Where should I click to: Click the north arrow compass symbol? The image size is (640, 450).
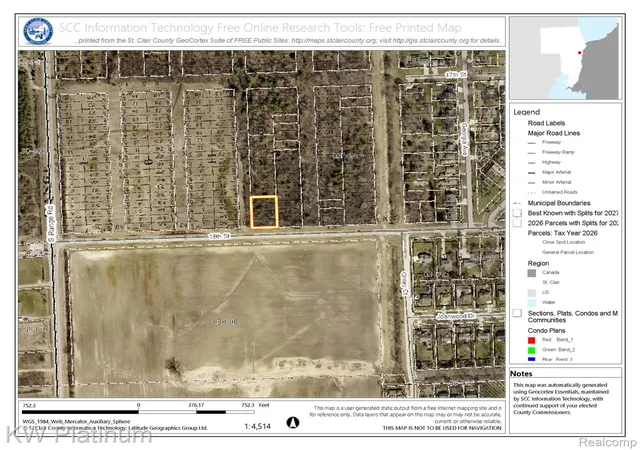pyautogui.click(x=293, y=423)
